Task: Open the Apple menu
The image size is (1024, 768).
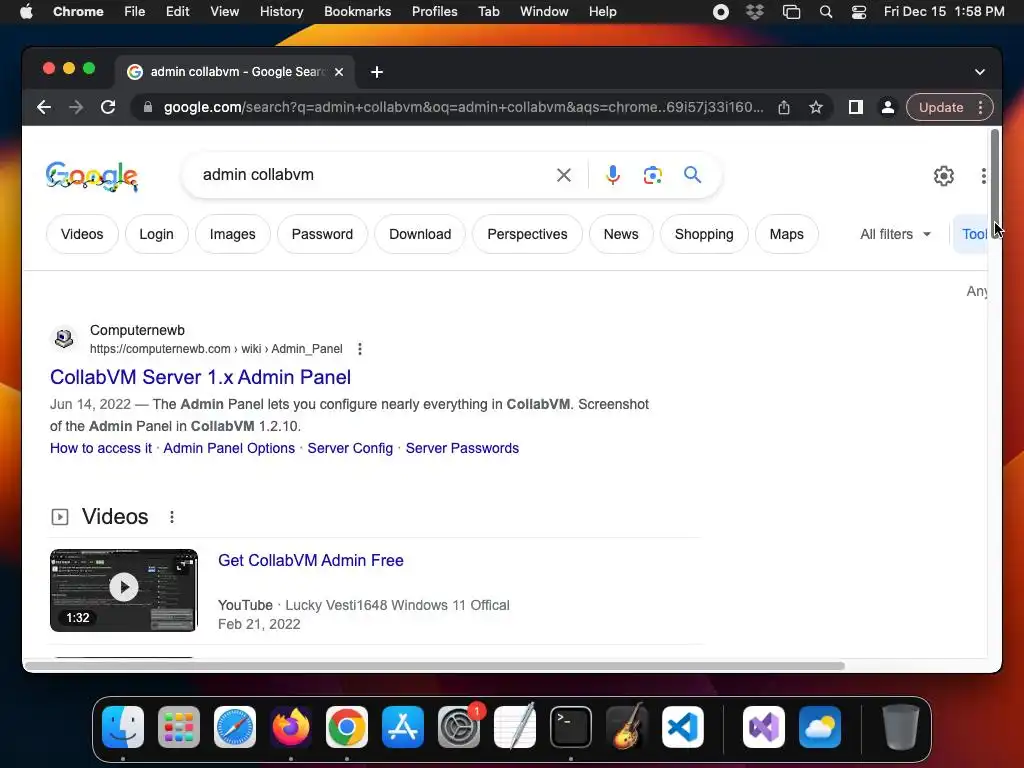Action: point(26,12)
